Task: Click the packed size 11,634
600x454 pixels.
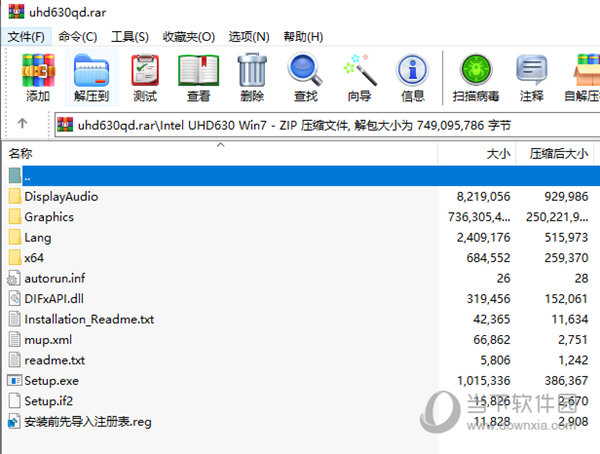Action: click(570, 319)
